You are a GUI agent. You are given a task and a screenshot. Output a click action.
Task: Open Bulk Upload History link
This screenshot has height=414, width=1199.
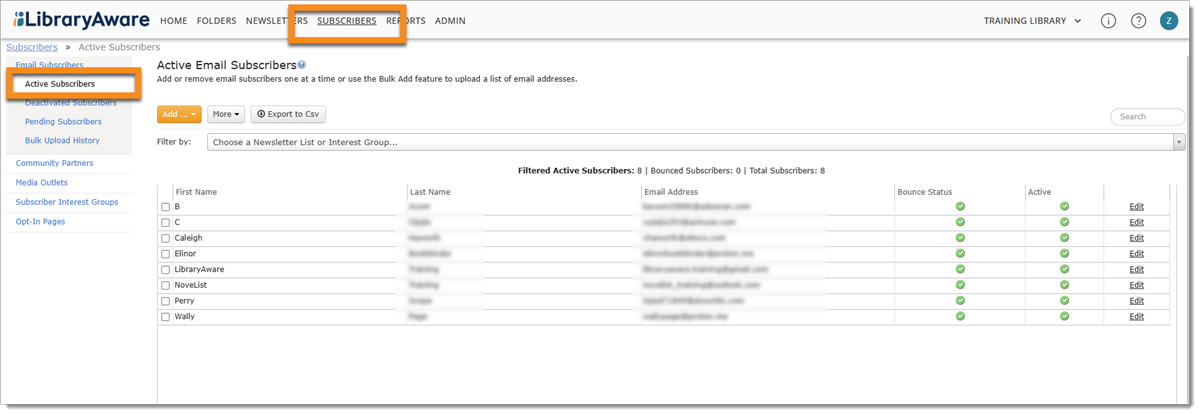point(62,141)
